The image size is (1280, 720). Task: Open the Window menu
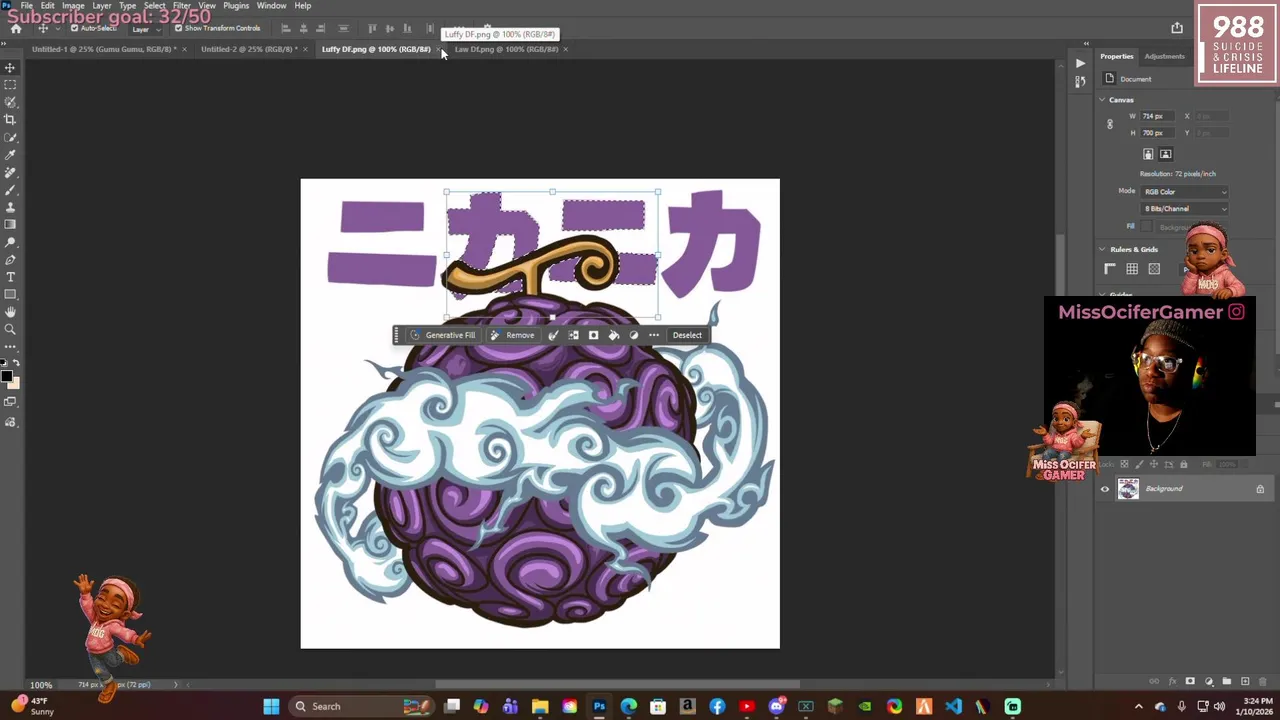point(271,5)
